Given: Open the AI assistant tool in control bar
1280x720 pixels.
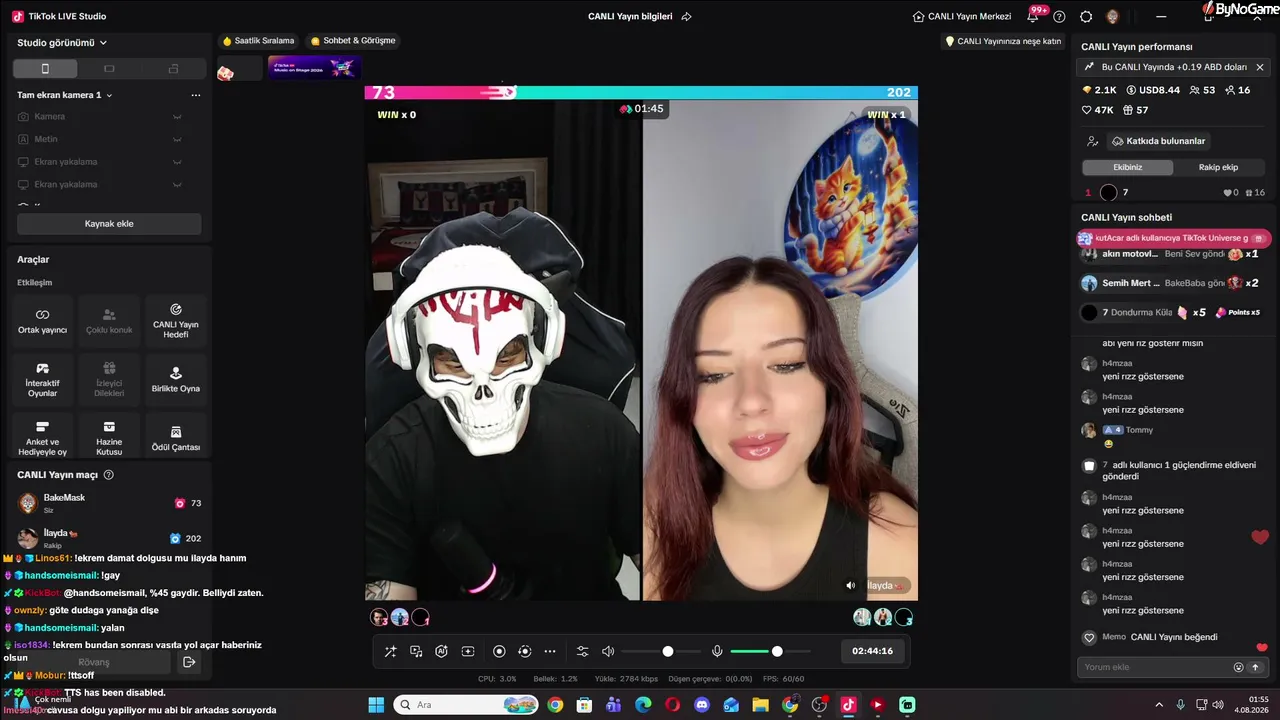Looking at the screenshot, I should [442, 651].
